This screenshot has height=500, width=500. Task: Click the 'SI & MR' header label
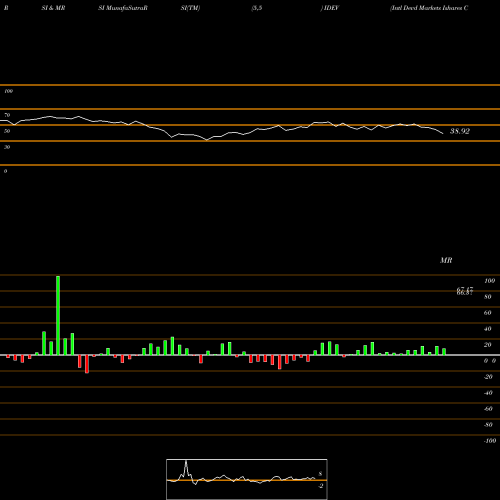click(x=53, y=8)
